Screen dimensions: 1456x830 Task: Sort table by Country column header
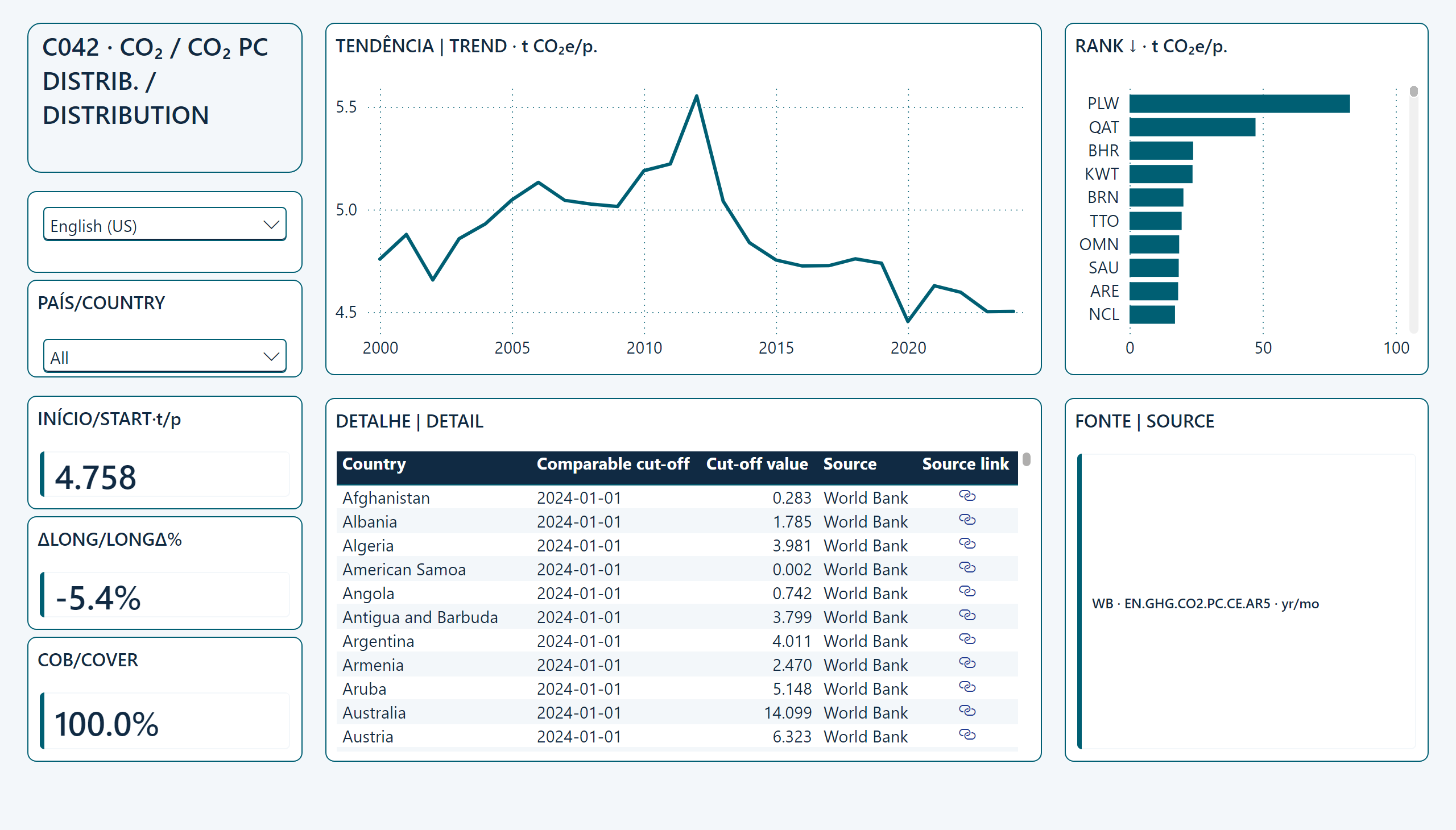[374, 464]
